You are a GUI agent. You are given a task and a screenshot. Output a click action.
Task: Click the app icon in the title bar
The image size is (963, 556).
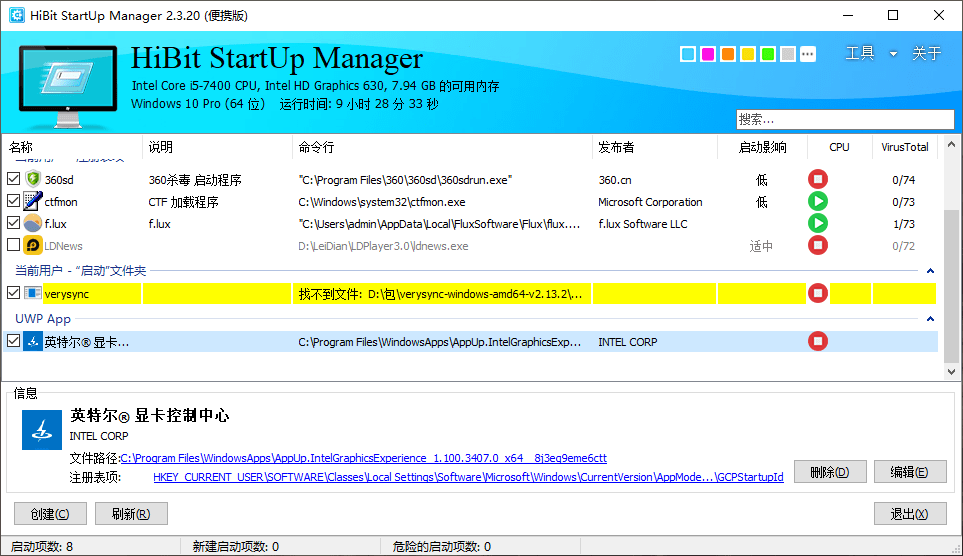(17, 15)
